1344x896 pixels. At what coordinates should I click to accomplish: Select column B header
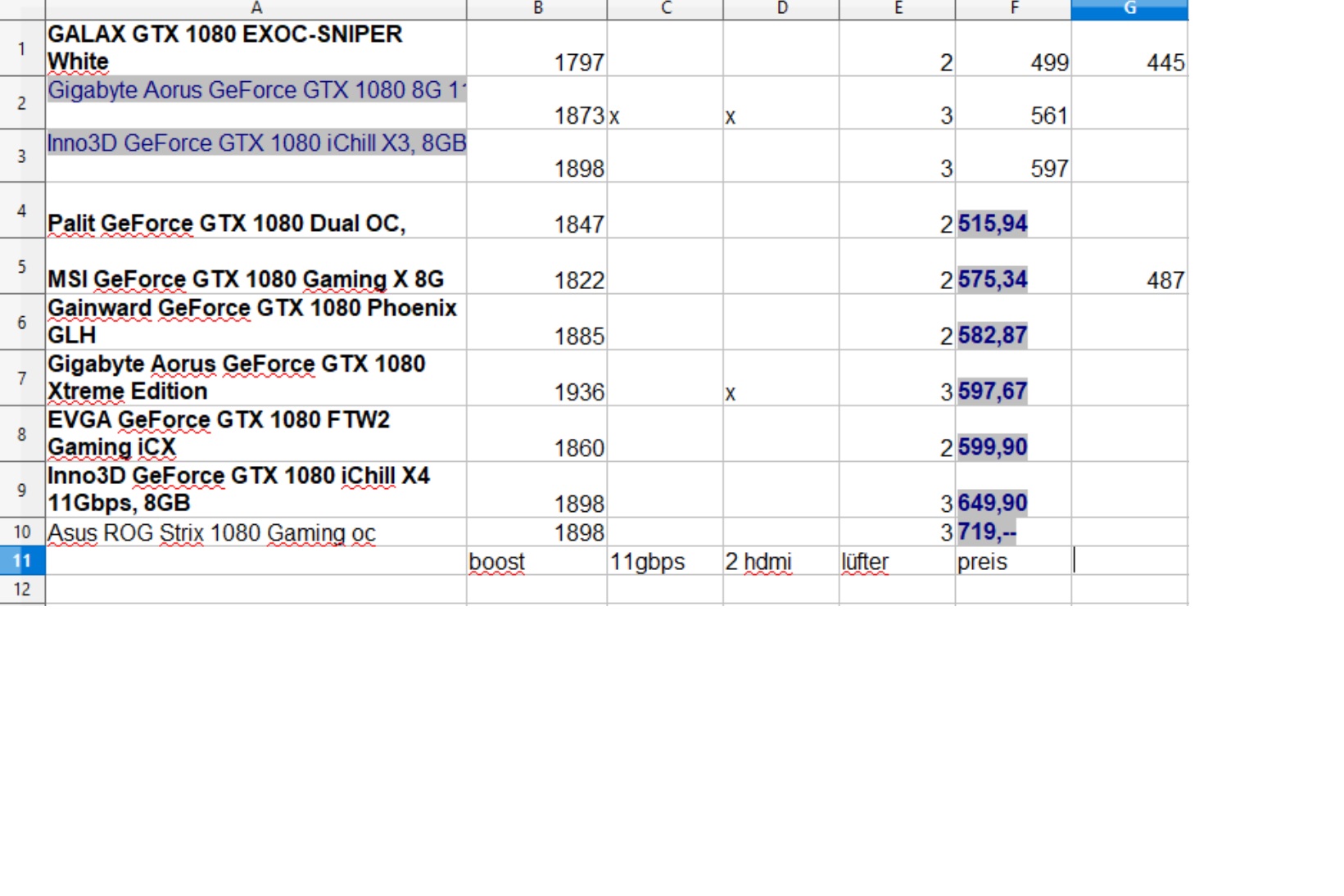coord(537,9)
